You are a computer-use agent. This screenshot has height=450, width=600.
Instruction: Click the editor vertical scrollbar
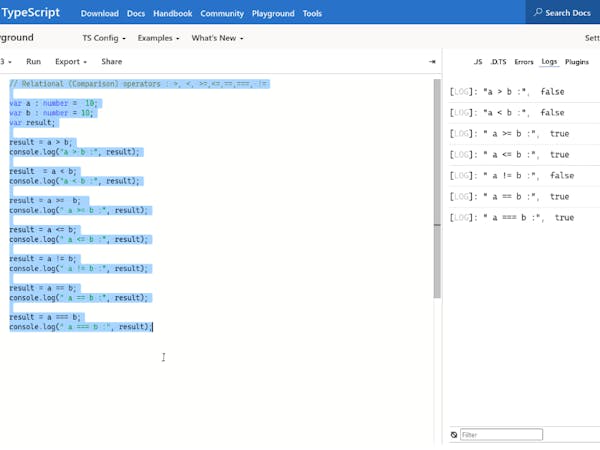pos(437,189)
